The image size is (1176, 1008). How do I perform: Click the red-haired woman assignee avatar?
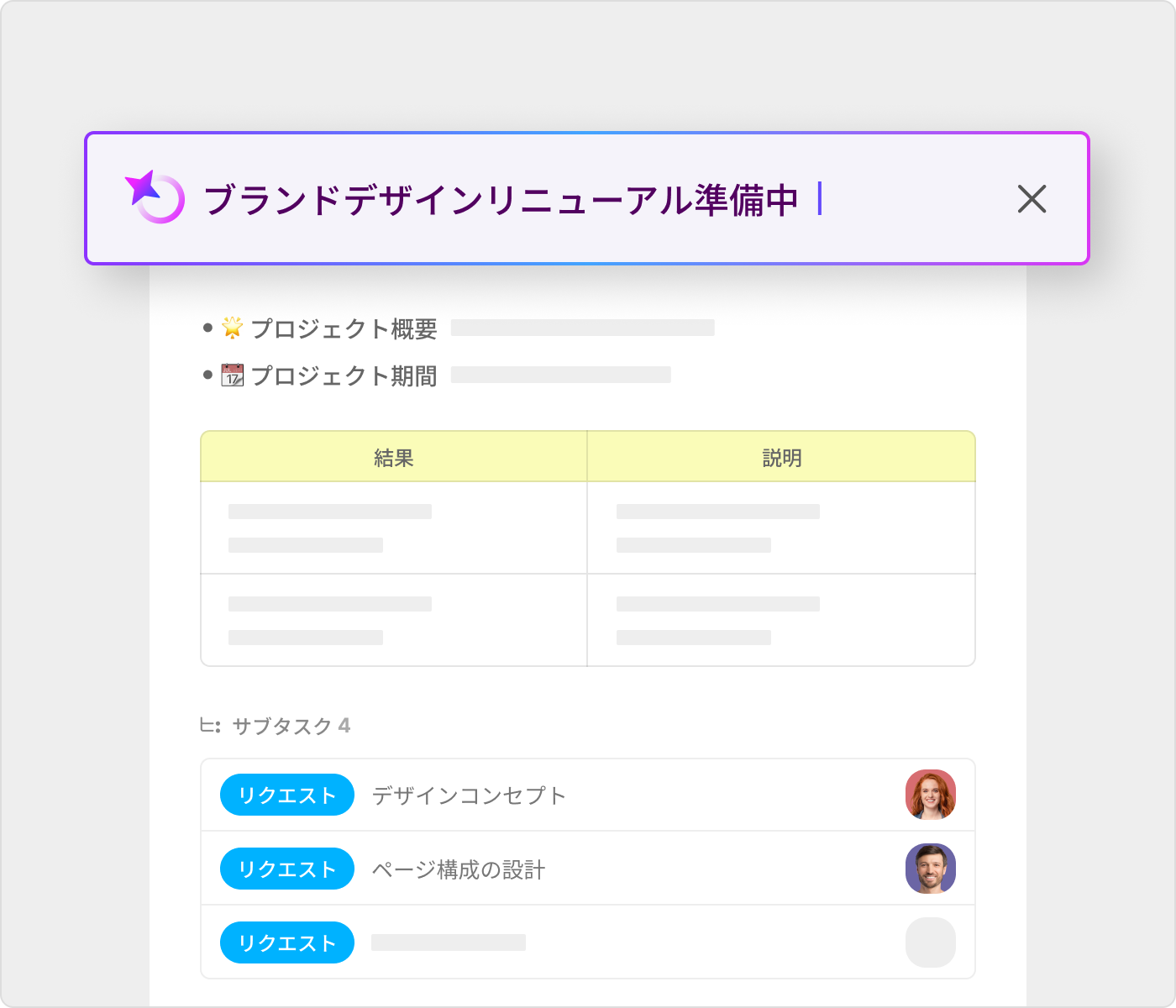coord(931,795)
